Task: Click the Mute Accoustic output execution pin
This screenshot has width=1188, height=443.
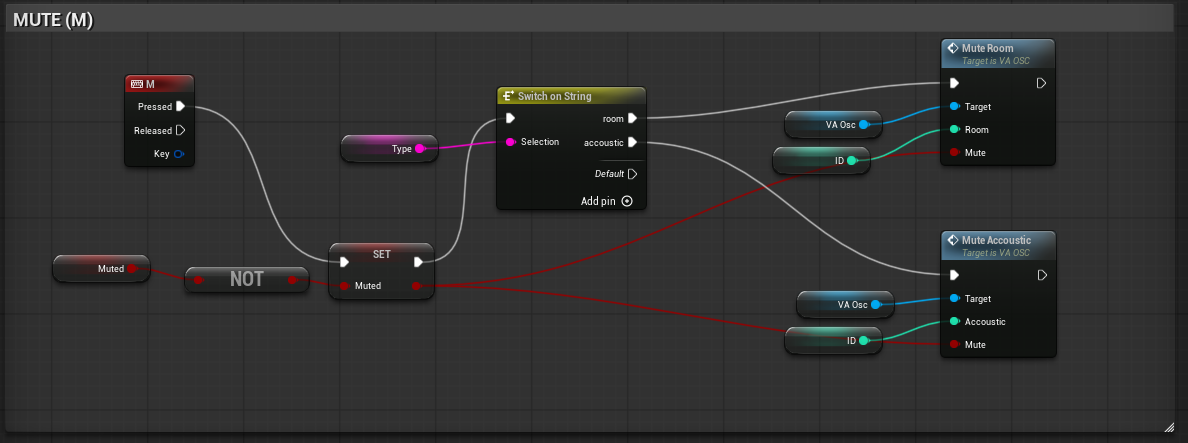Action: pyautogui.click(x=1042, y=275)
